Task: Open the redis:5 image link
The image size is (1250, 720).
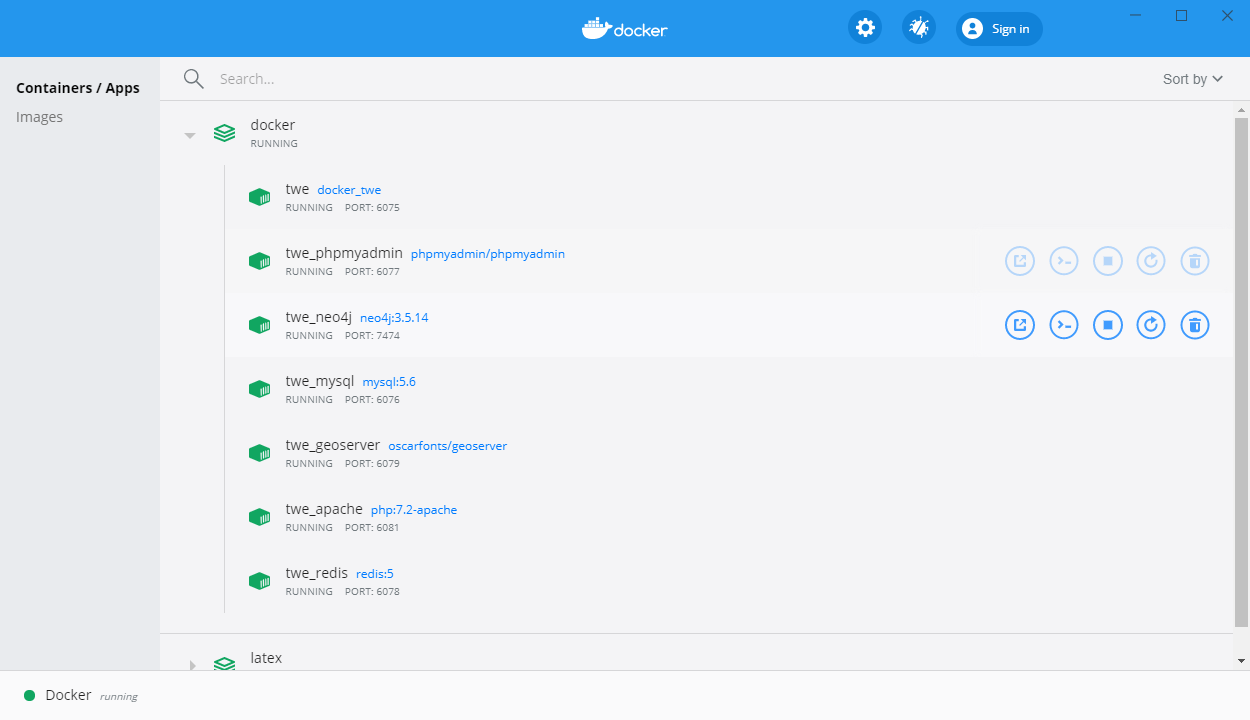Action: [x=375, y=574]
